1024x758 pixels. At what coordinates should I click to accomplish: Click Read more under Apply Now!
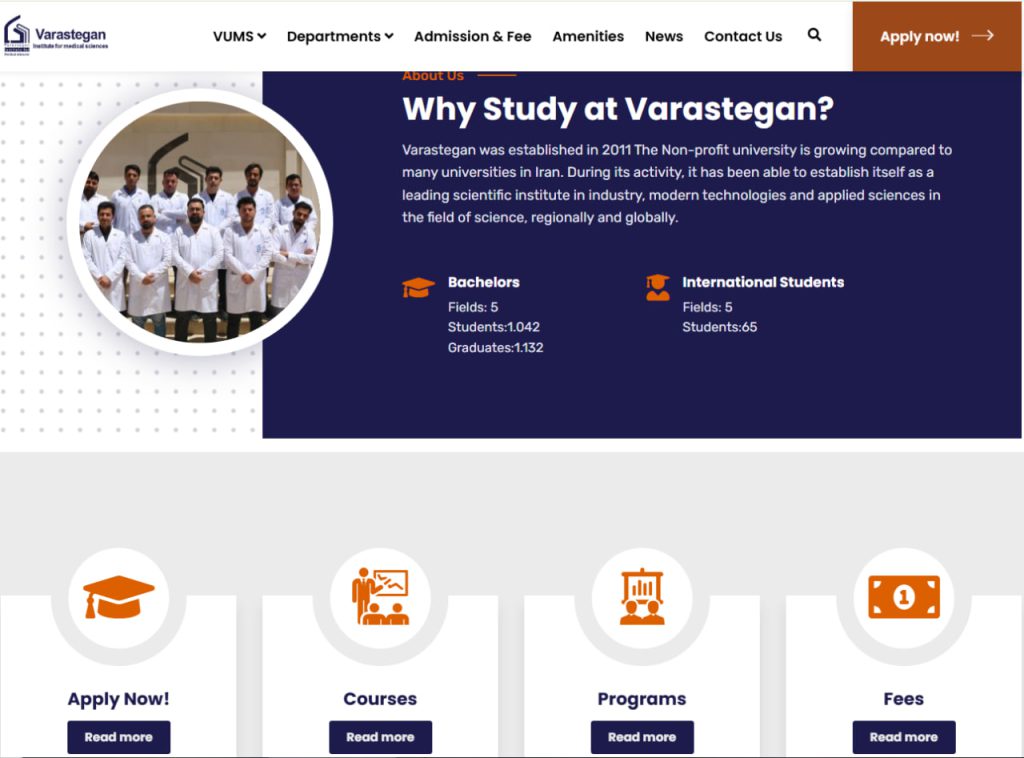118,737
